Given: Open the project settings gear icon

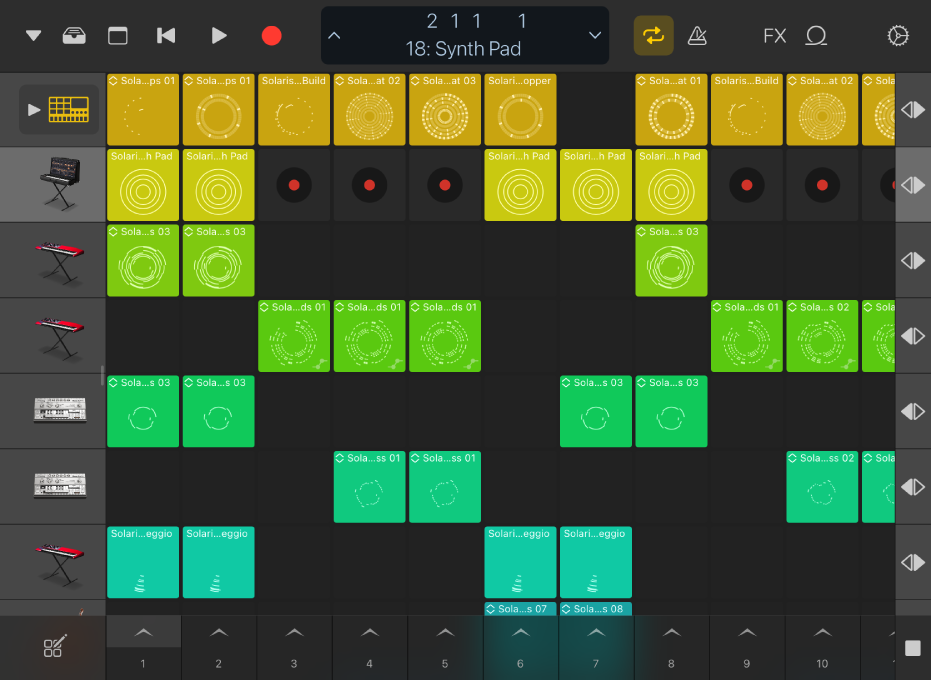Looking at the screenshot, I should tap(898, 35).
